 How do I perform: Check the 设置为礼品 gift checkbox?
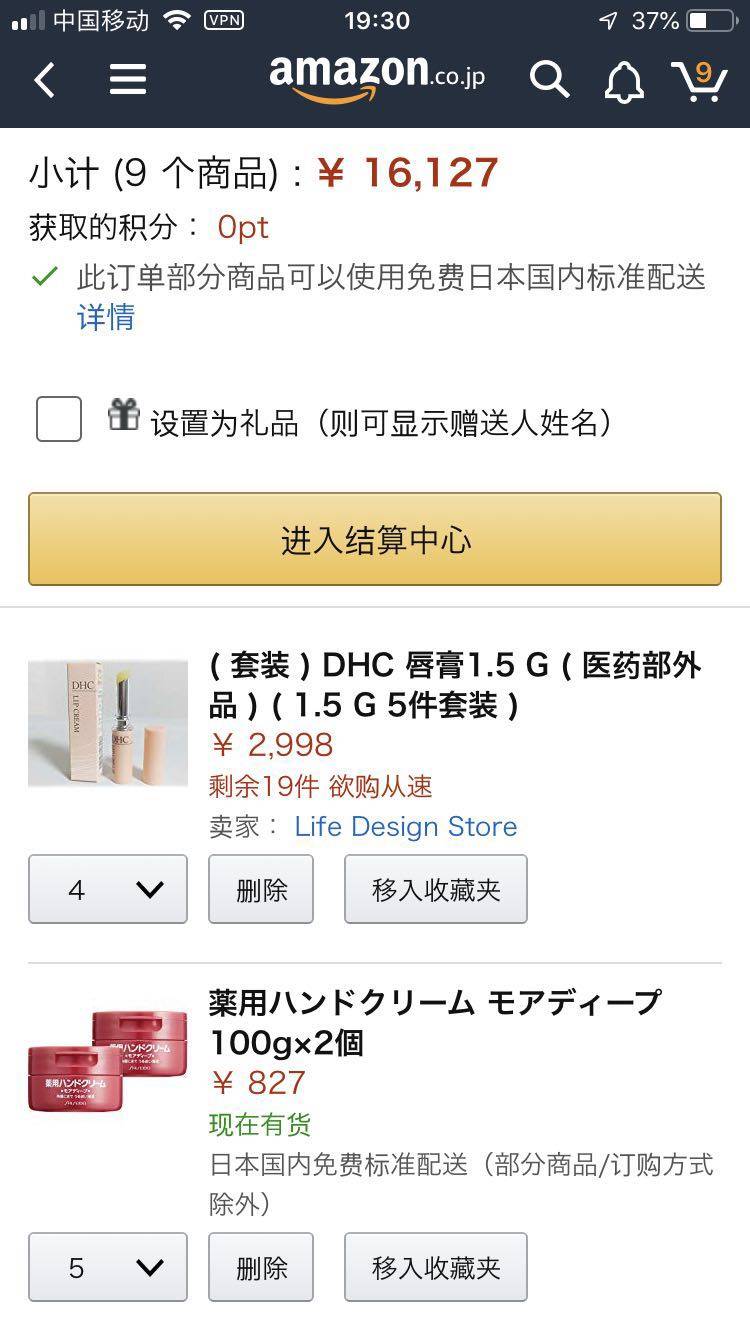point(59,419)
